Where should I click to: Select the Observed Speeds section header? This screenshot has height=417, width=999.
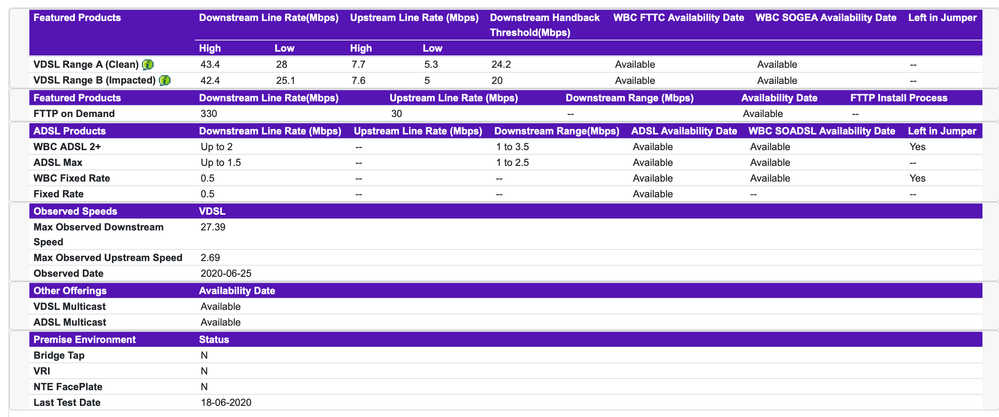pyautogui.click(x=75, y=212)
